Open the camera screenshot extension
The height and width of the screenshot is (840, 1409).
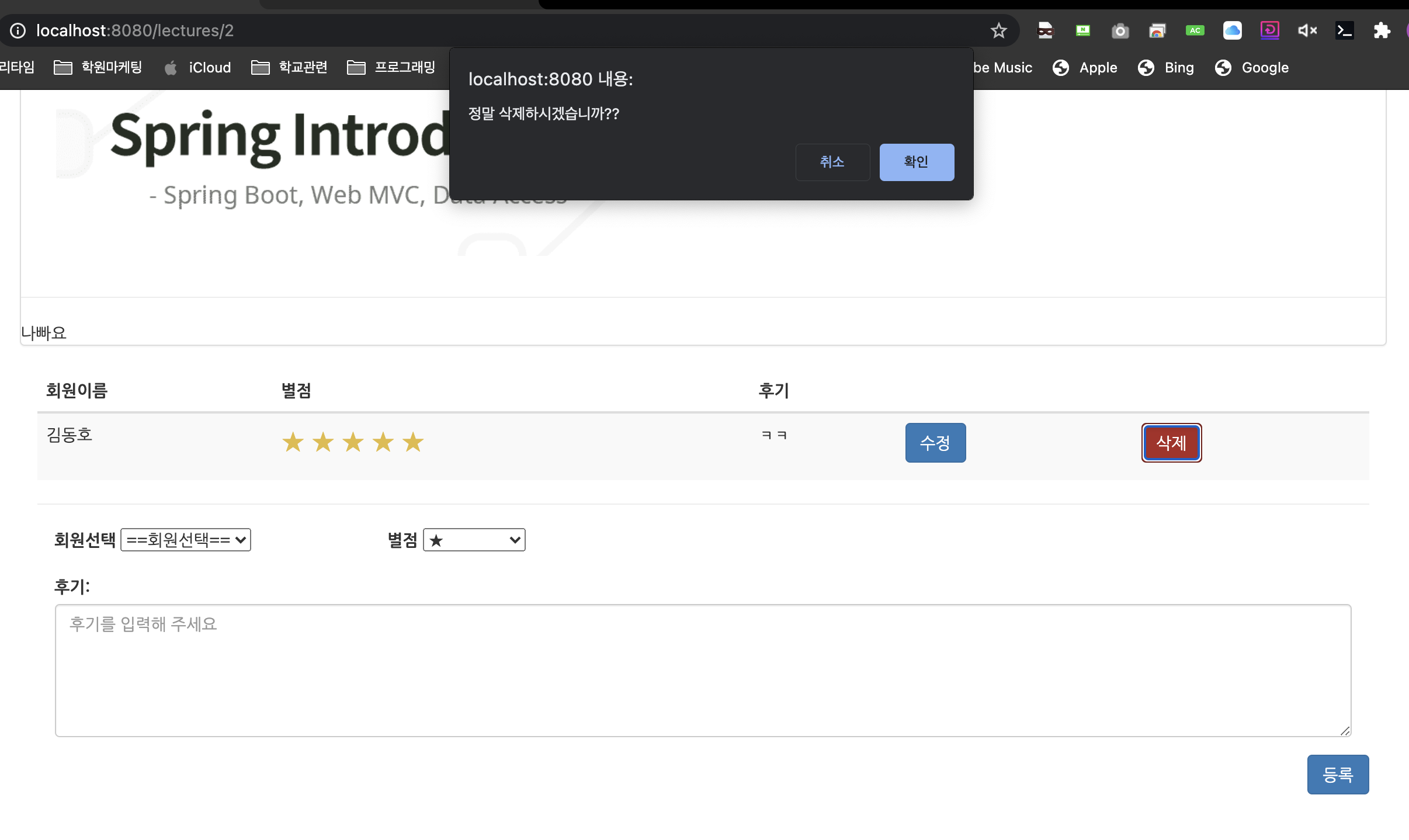(1120, 30)
